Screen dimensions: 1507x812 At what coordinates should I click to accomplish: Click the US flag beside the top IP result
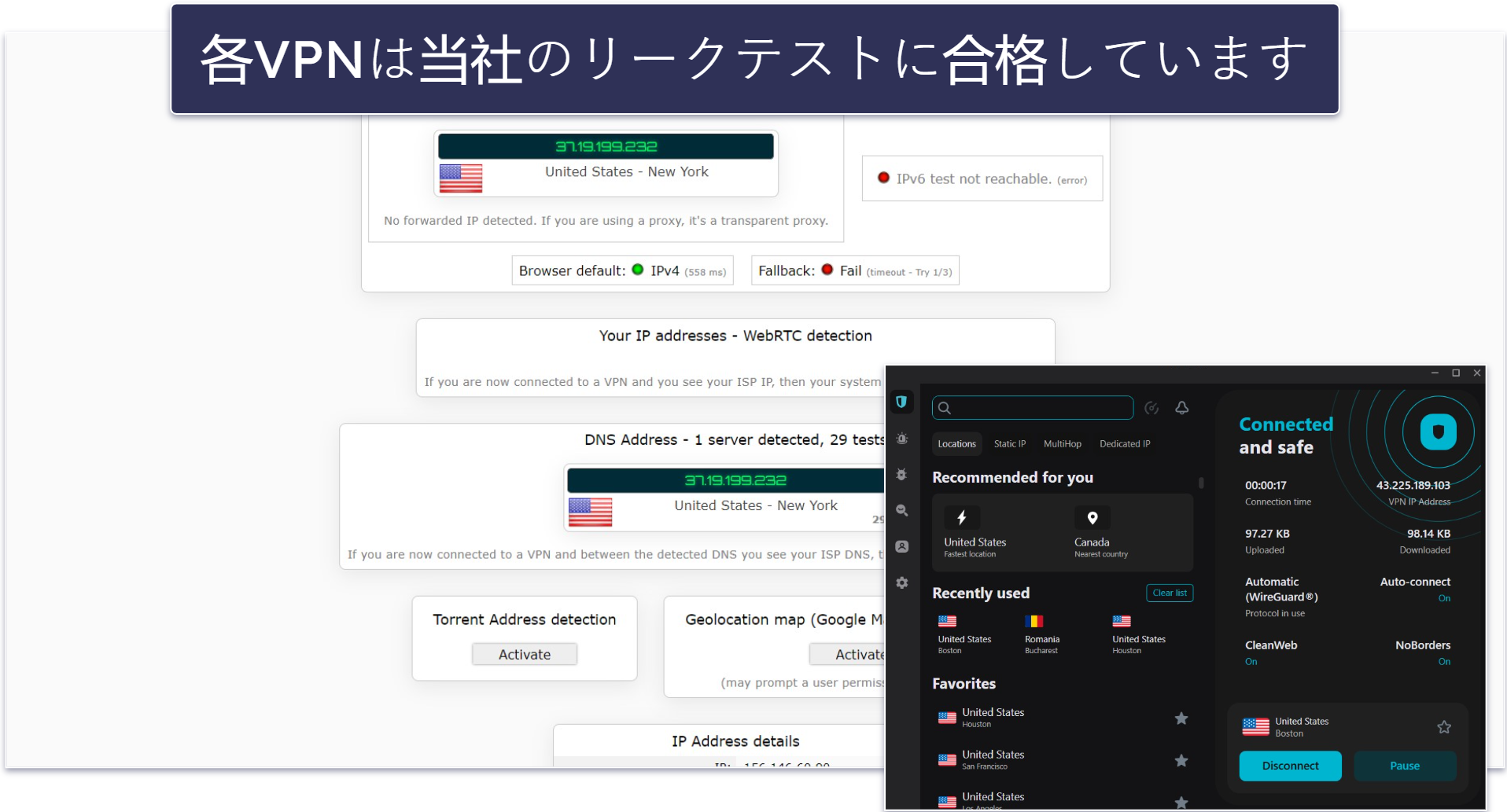pyautogui.click(x=461, y=178)
